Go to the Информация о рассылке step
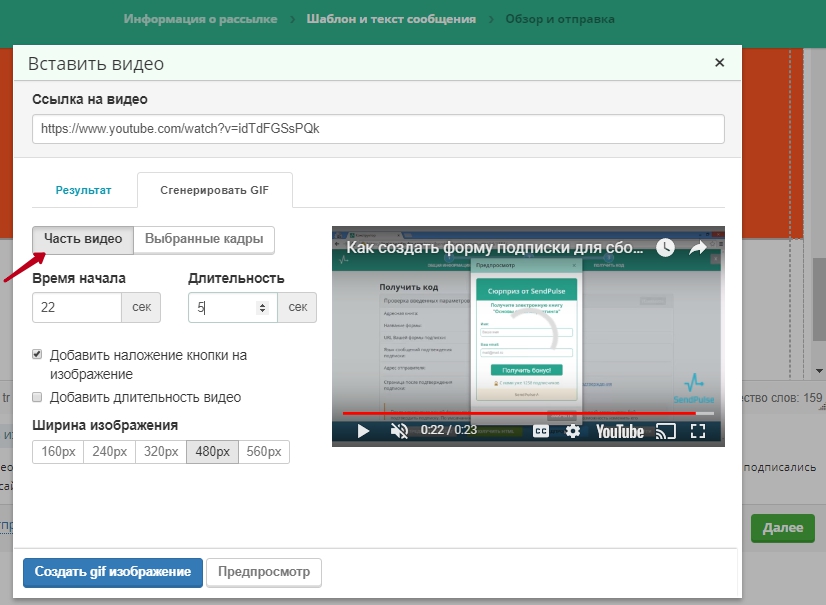This screenshot has height=605, width=826. click(200, 19)
